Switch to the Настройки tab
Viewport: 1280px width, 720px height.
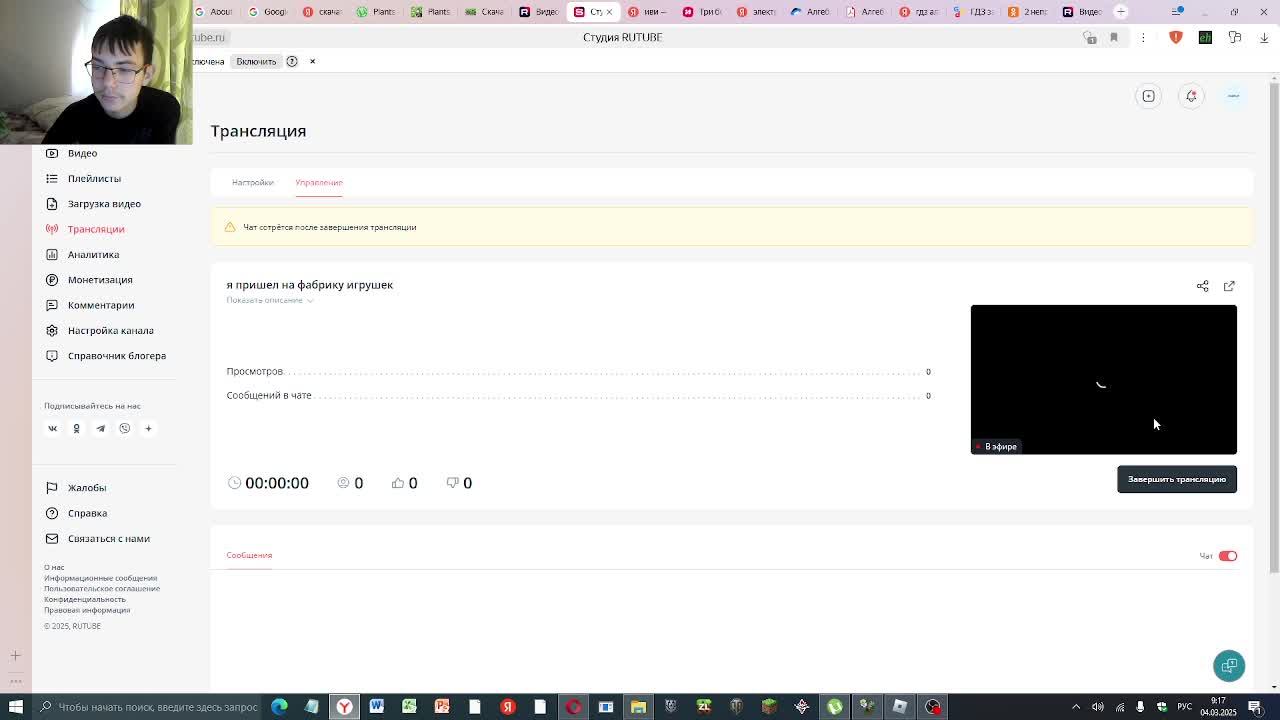click(x=252, y=182)
